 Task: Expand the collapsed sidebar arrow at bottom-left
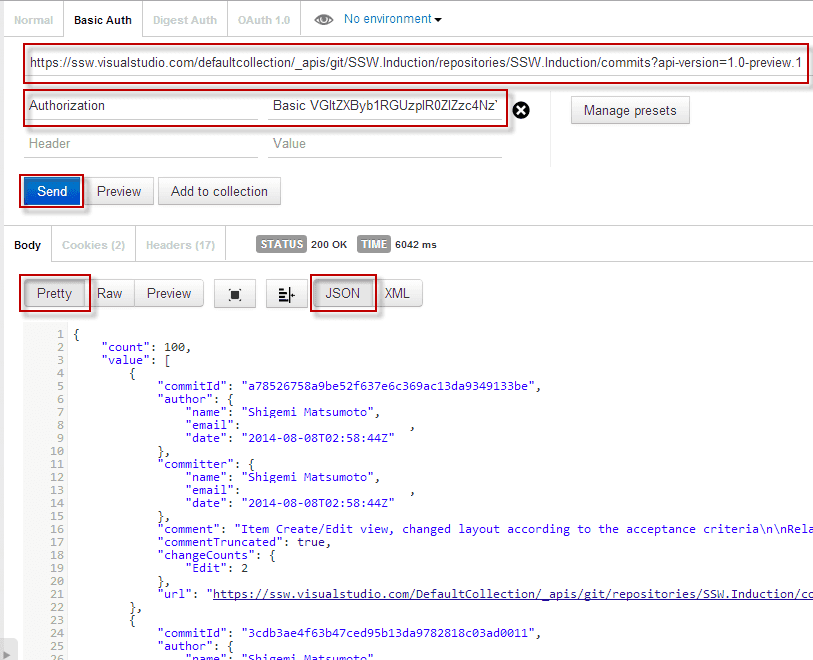tap(8, 651)
